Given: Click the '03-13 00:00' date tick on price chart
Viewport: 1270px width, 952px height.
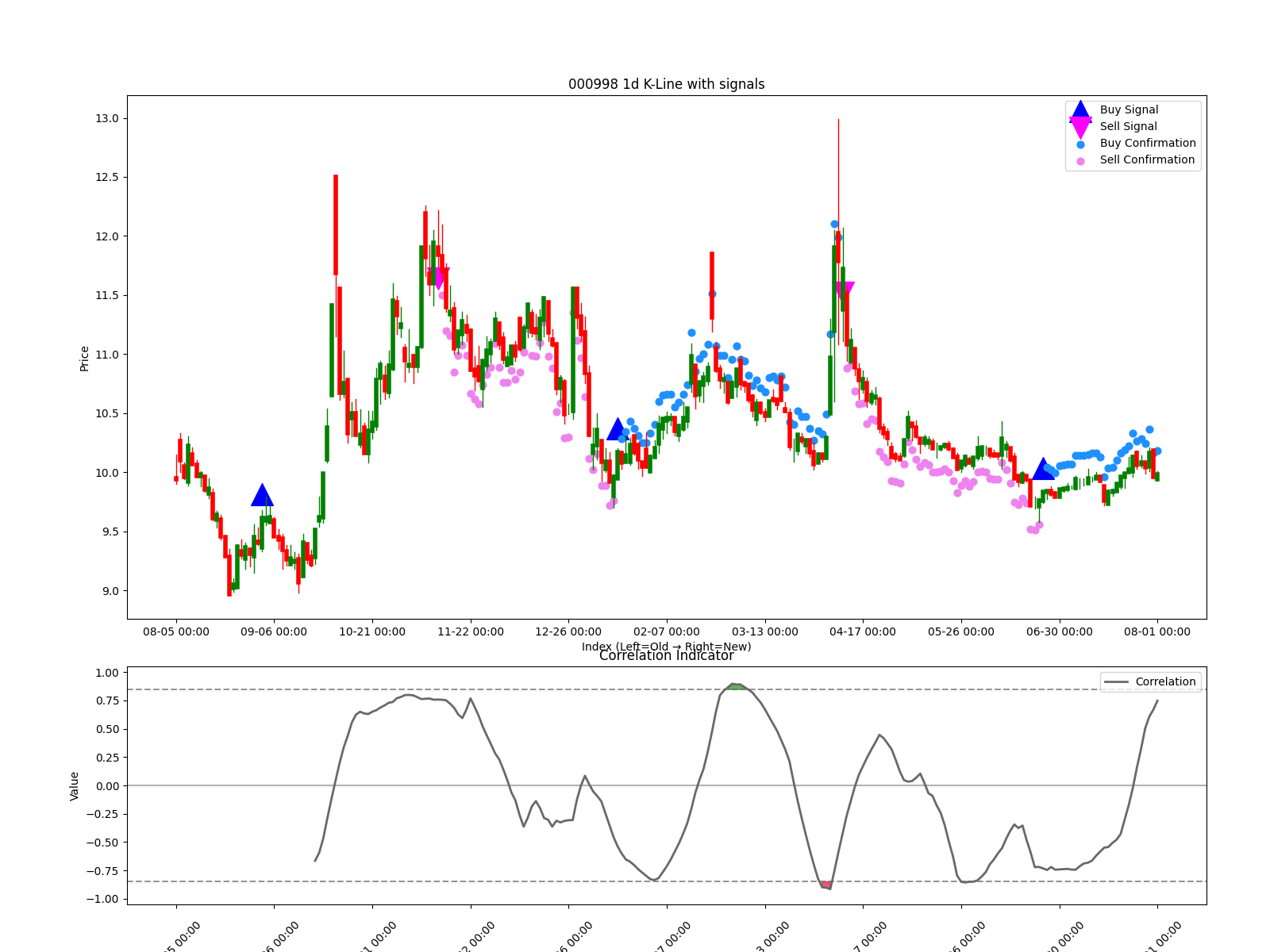Looking at the screenshot, I should [765, 632].
